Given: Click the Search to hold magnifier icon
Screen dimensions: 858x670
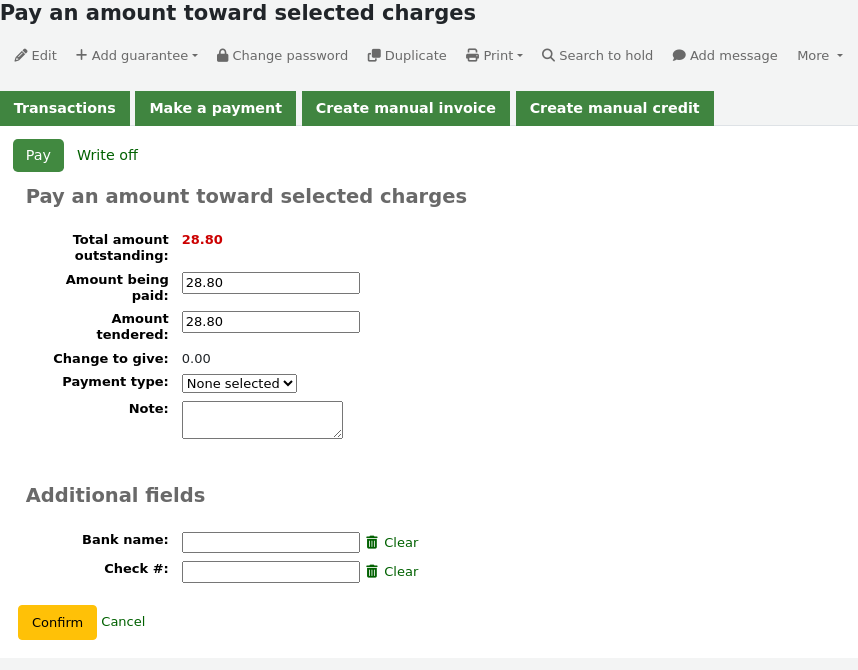Looking at the screenshot, I should [x=548, y=55].
